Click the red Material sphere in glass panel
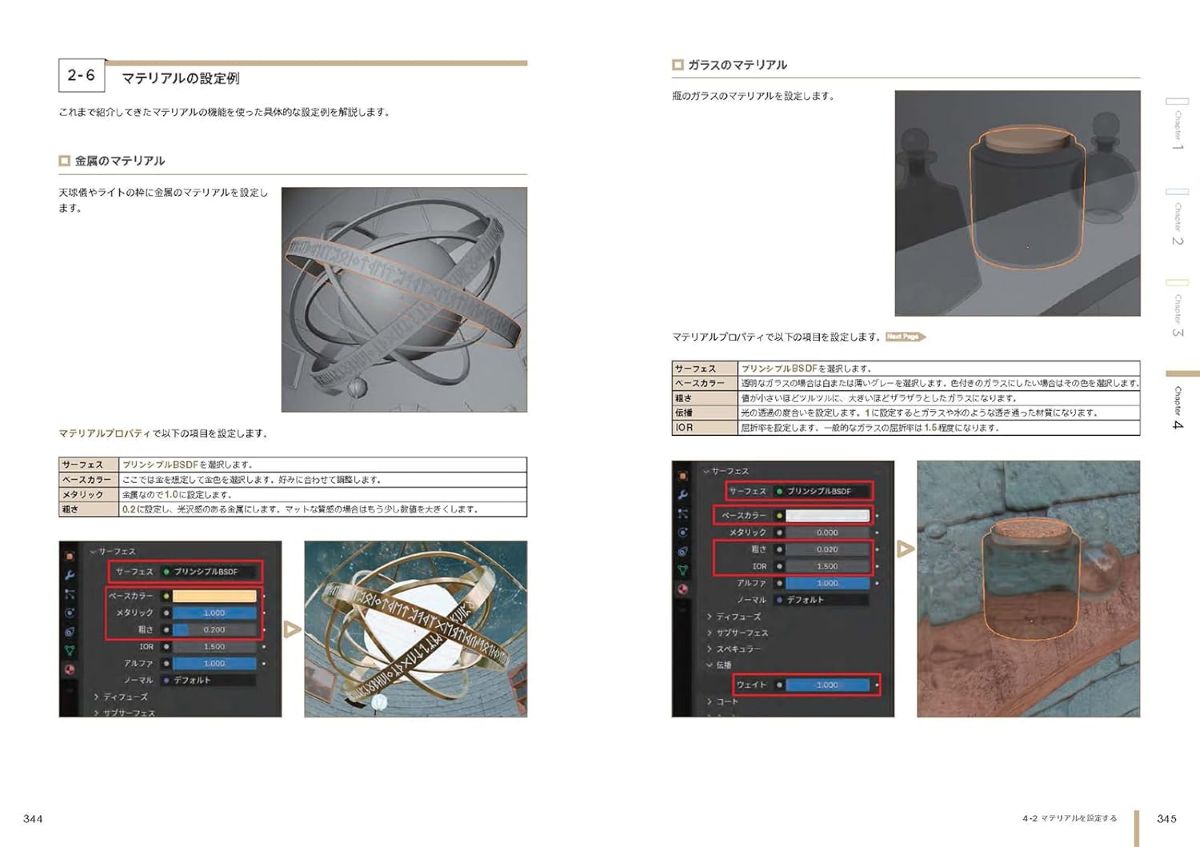Image resolution: width=1200 pixels, height=847 pixels. (683, 589)
